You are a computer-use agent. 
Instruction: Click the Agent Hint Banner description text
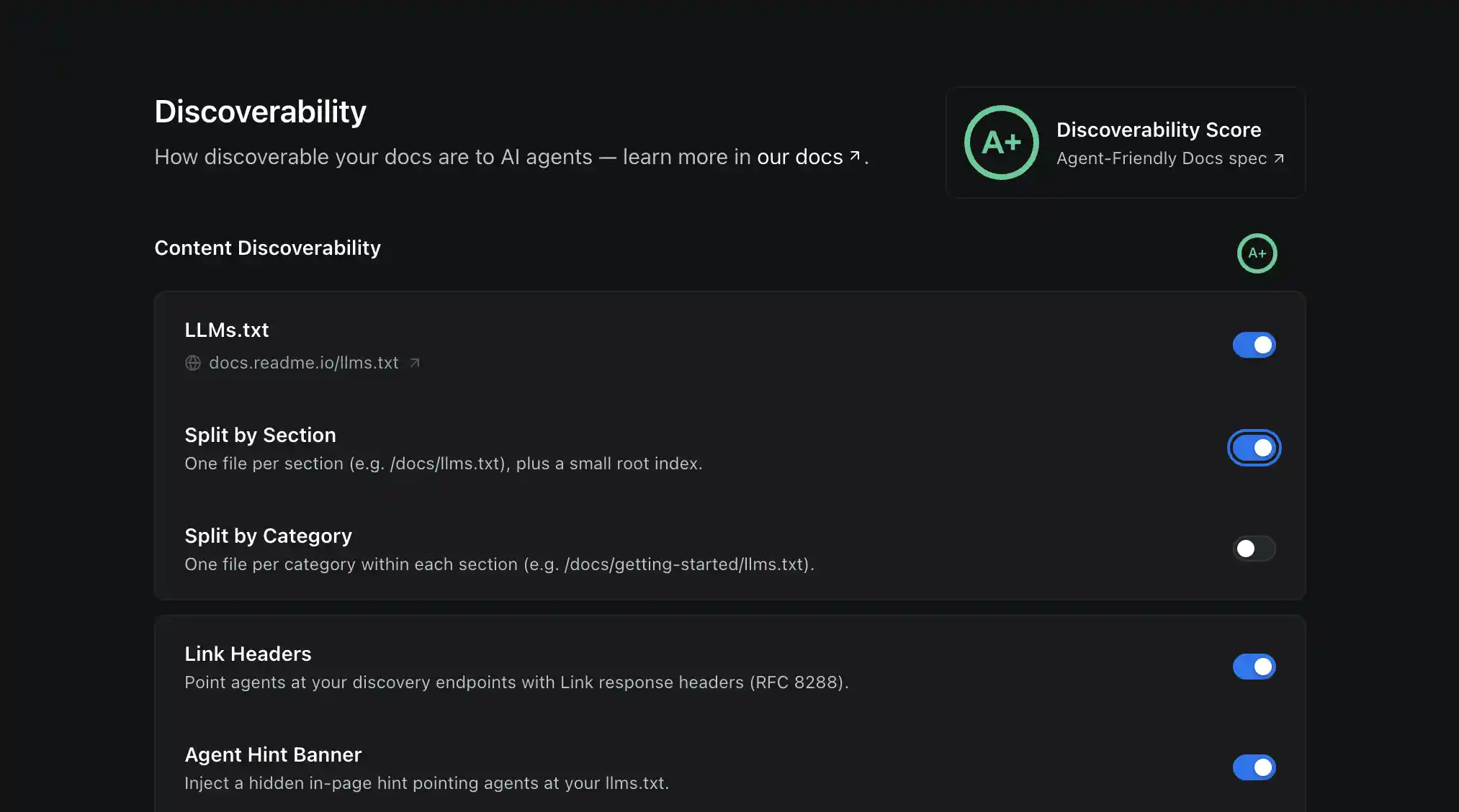pos(426,783)
